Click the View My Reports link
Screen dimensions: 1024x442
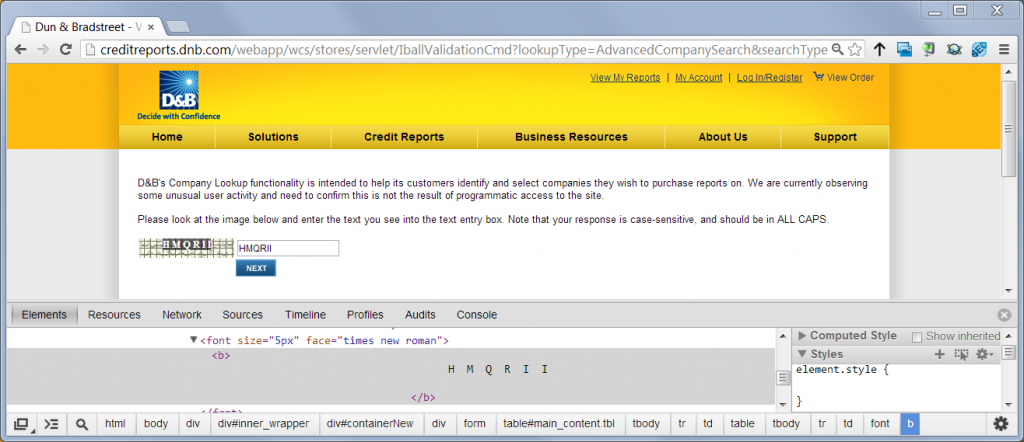click(625, 78)
